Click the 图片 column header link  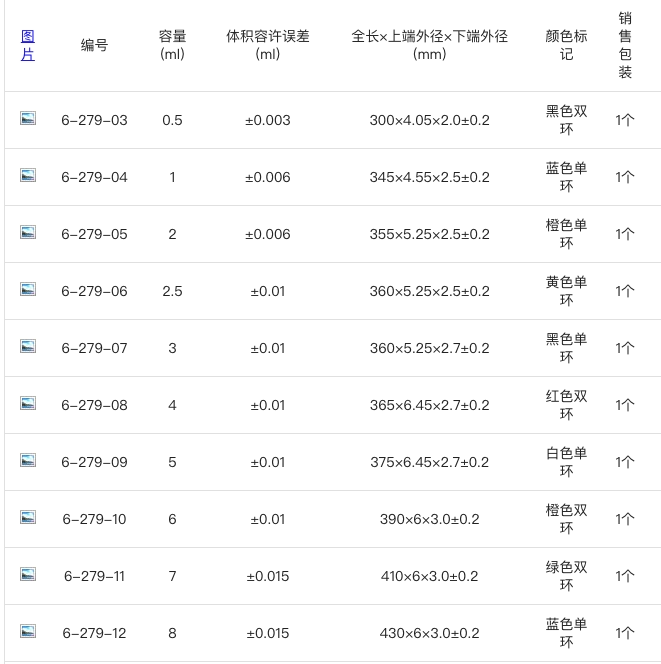28,45
